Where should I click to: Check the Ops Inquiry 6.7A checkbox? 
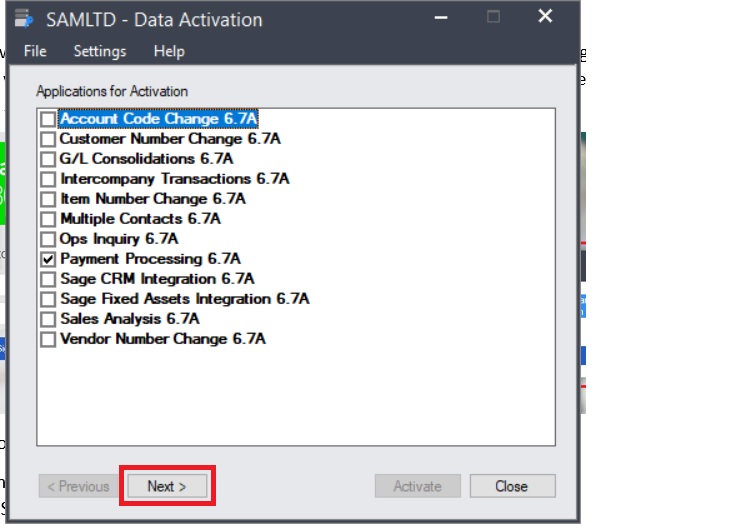pyautogui.click(x=48, y=239)
